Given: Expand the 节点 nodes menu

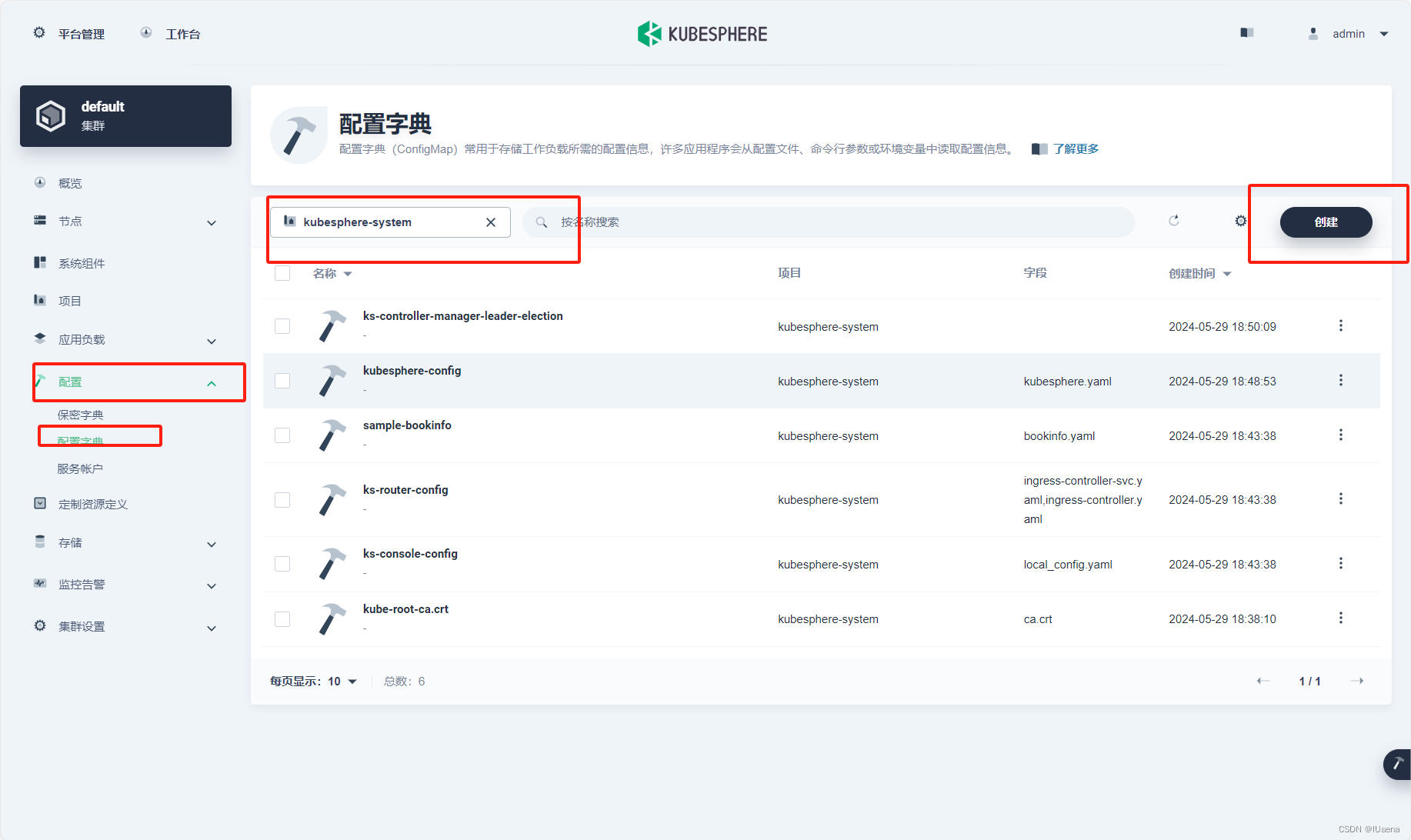Looking at the screenshot, I should (x=125, y=222).
